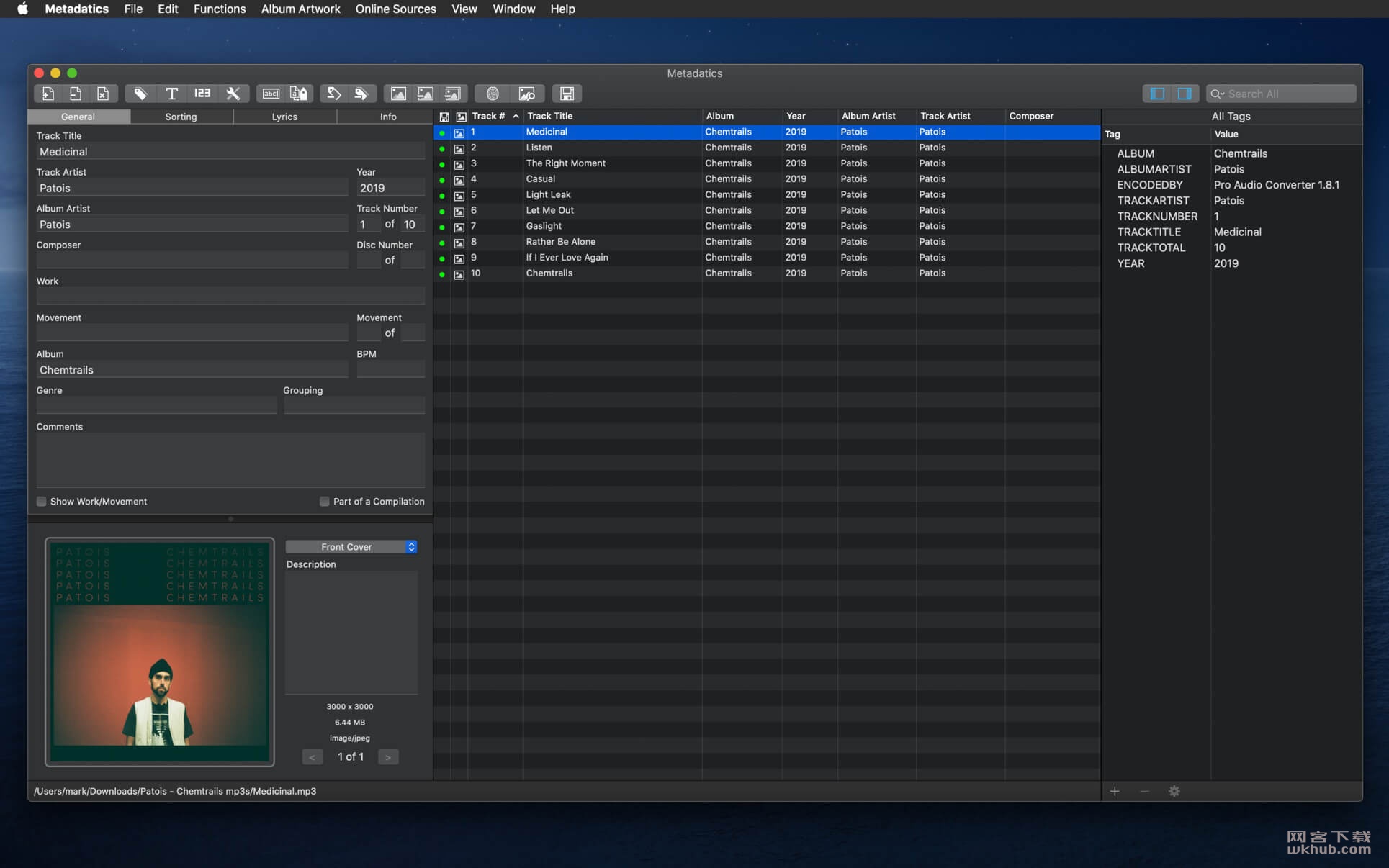Click the abc rename files icon
The width and height of the screenshot is (1389, 868).
click(x=271, y=94)
